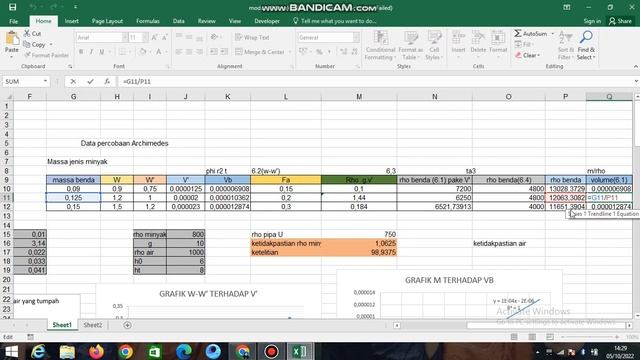Open File Explorer from taskbar
Image resolution: width=640 pixels, height=360 pixels.
(x=67, y=351)
